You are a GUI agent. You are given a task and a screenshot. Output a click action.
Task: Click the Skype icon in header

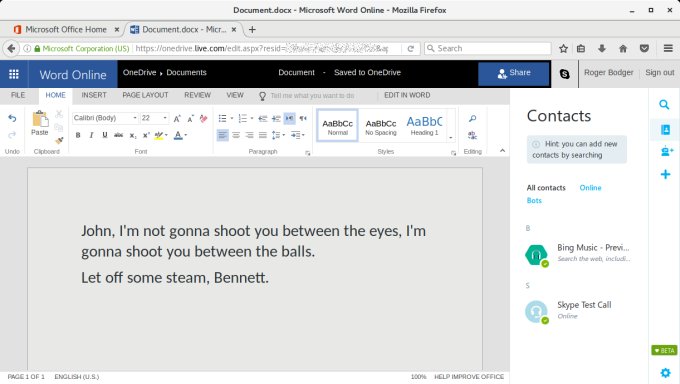pos(564,74)
